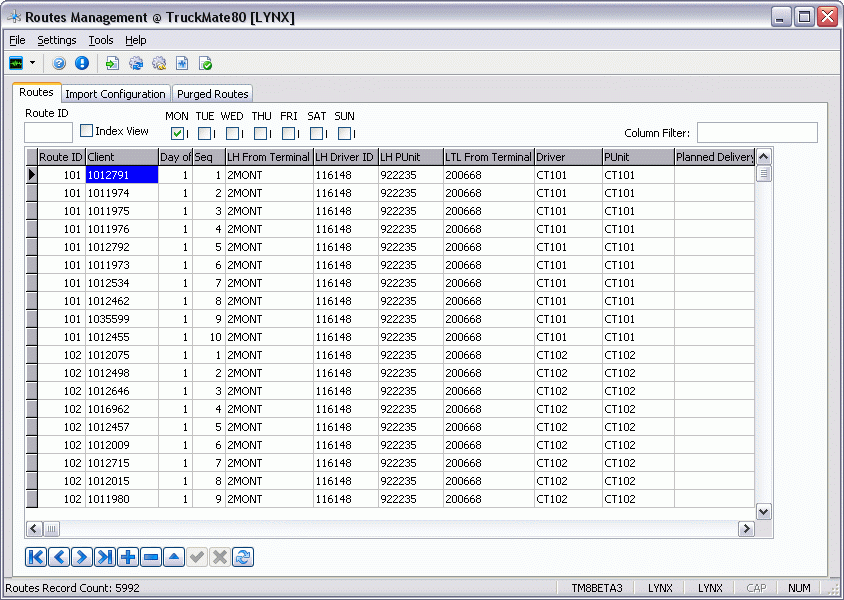The height and width of the screenshot is (600, 844).
Task: Delete record using the minus button
Action: (x=151, y=557)
